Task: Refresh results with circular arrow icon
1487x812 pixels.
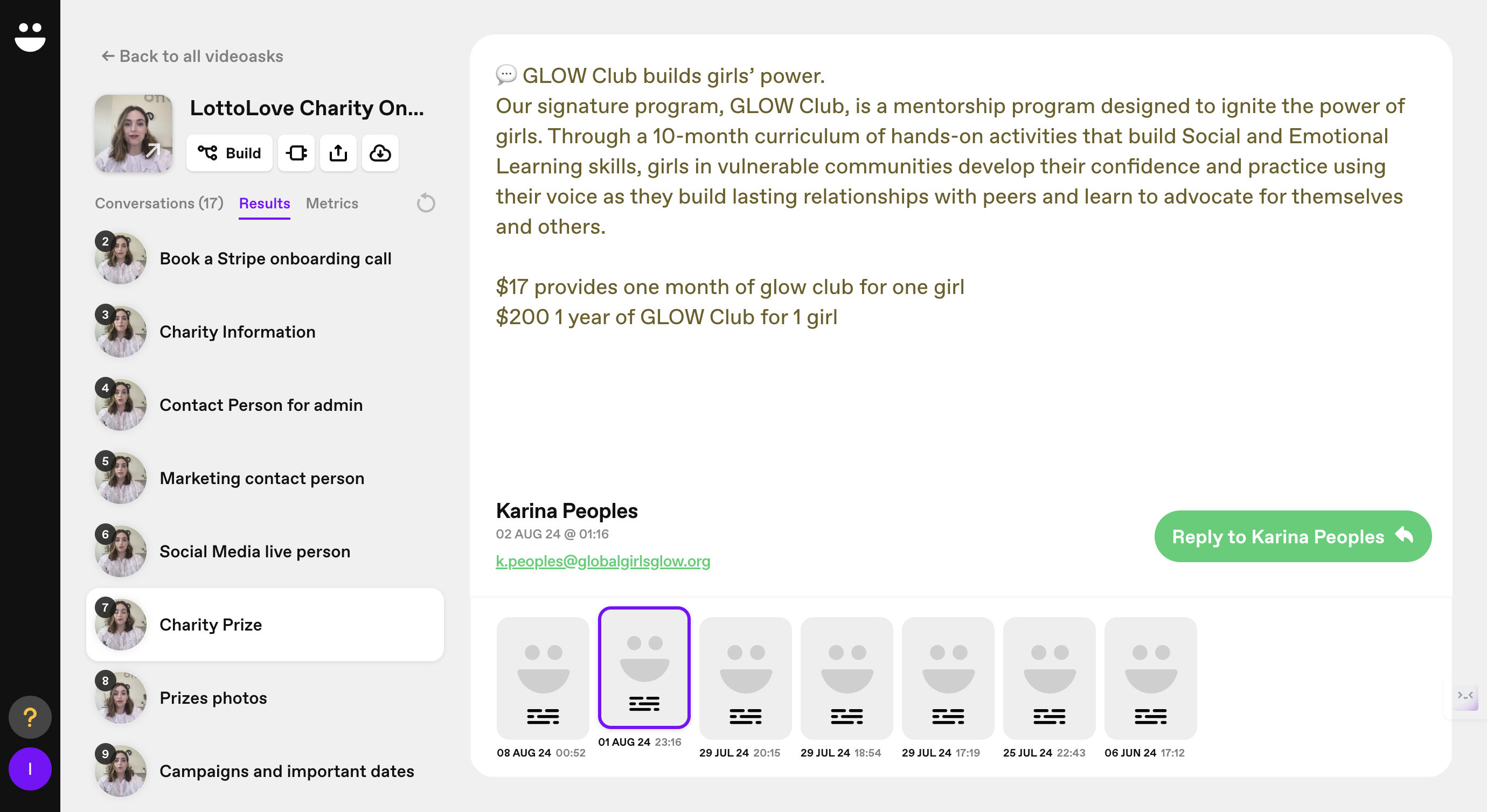Action: (426, 203)
